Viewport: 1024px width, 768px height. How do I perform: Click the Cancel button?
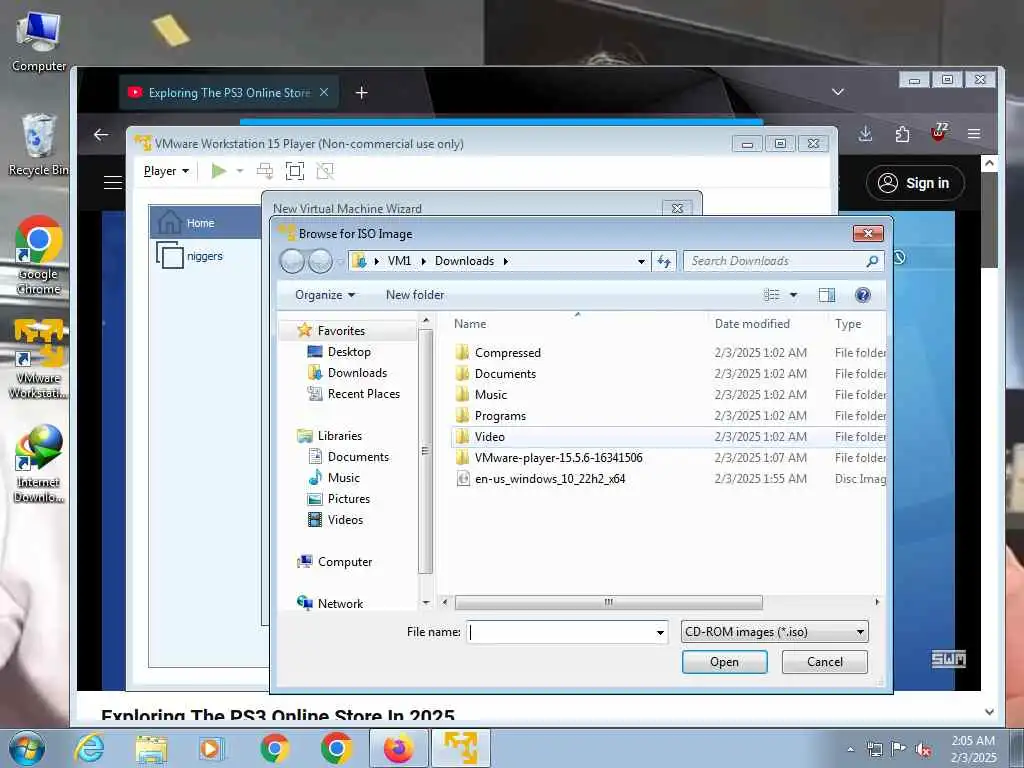pos(824,662)
